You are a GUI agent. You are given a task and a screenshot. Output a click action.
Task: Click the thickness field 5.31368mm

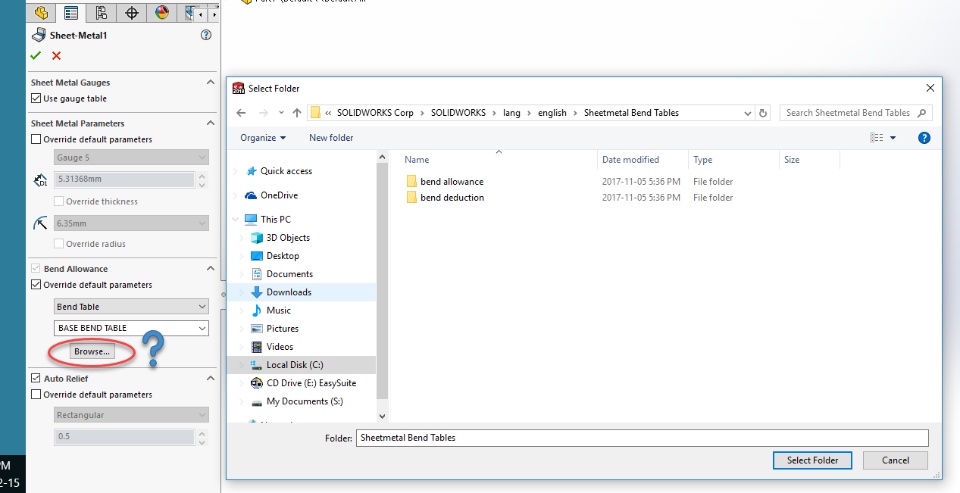124,179
